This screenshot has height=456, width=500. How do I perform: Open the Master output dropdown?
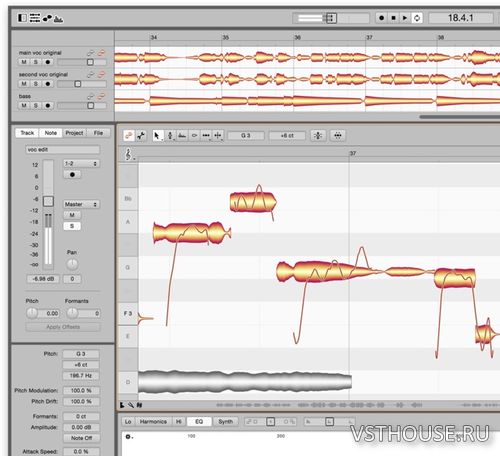[x=81, y=204]
